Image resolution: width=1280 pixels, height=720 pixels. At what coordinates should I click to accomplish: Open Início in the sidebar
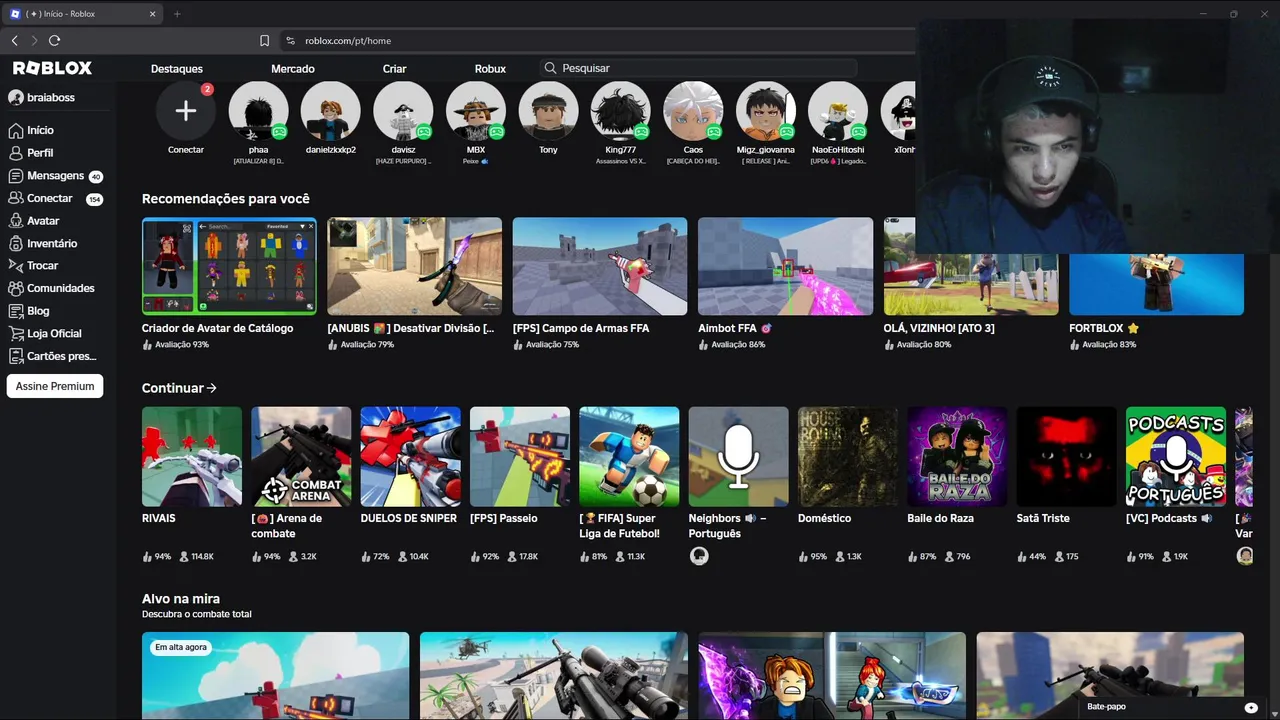point(40,130)
